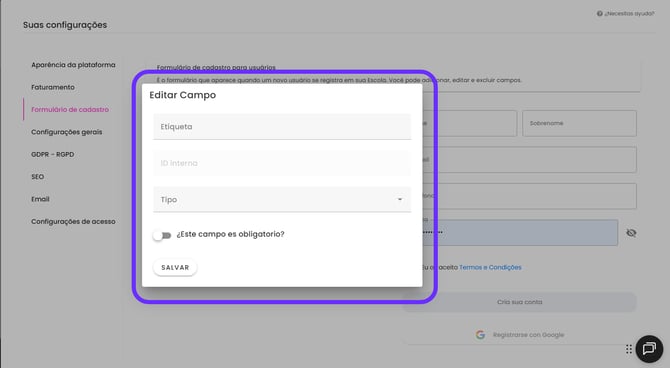Open Configurações gerais section
The image size is (670, 368).
[67, 132]
